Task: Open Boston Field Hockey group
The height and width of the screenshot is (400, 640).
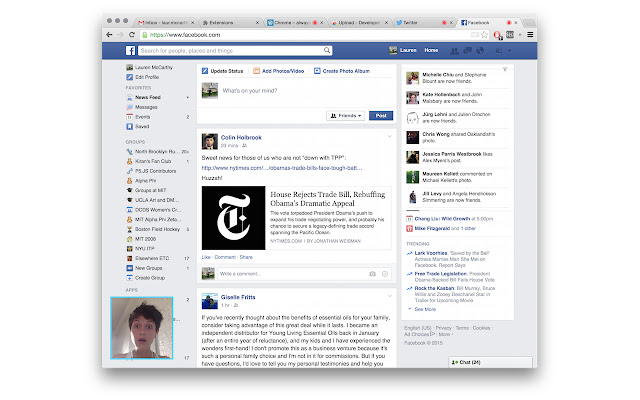Action: (x=157, y=229)
